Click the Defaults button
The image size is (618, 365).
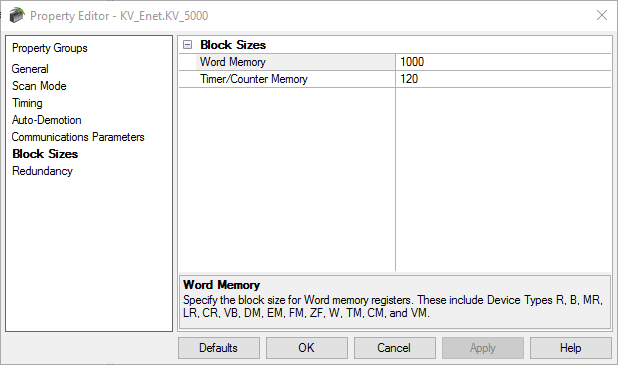219,348
